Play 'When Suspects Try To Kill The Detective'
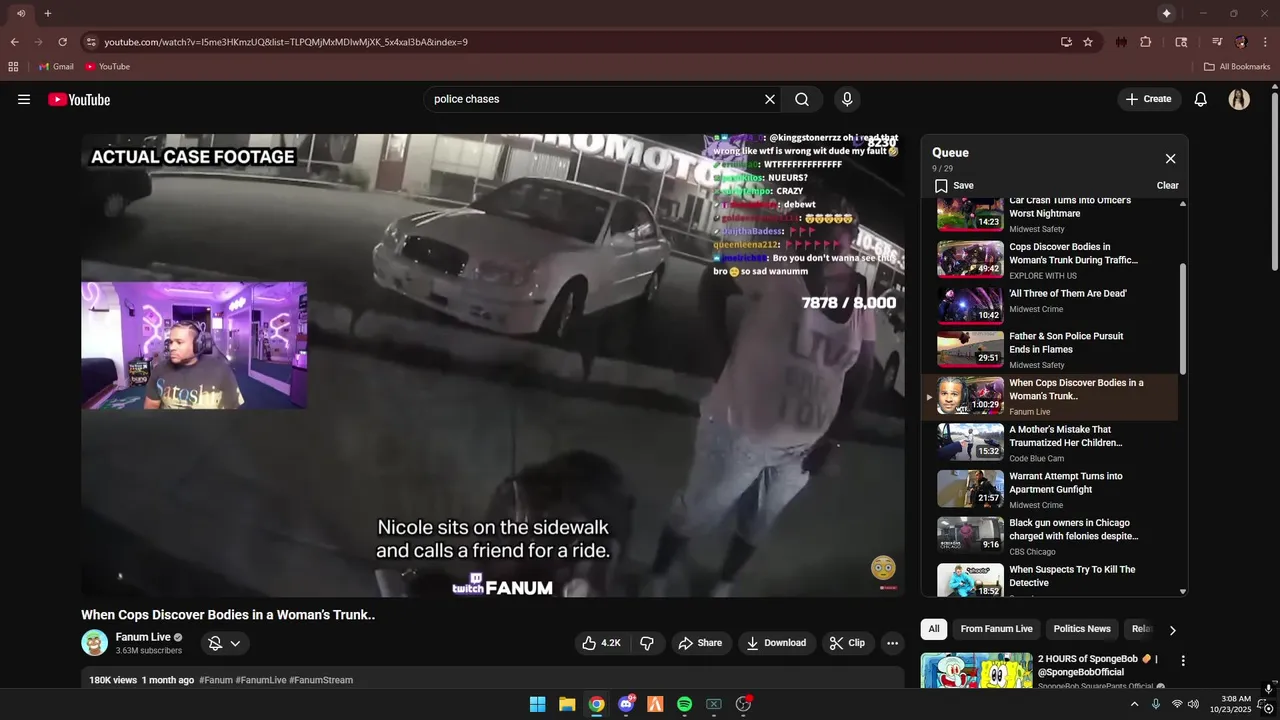1280x720 pixels. [x=1048, y=581]
